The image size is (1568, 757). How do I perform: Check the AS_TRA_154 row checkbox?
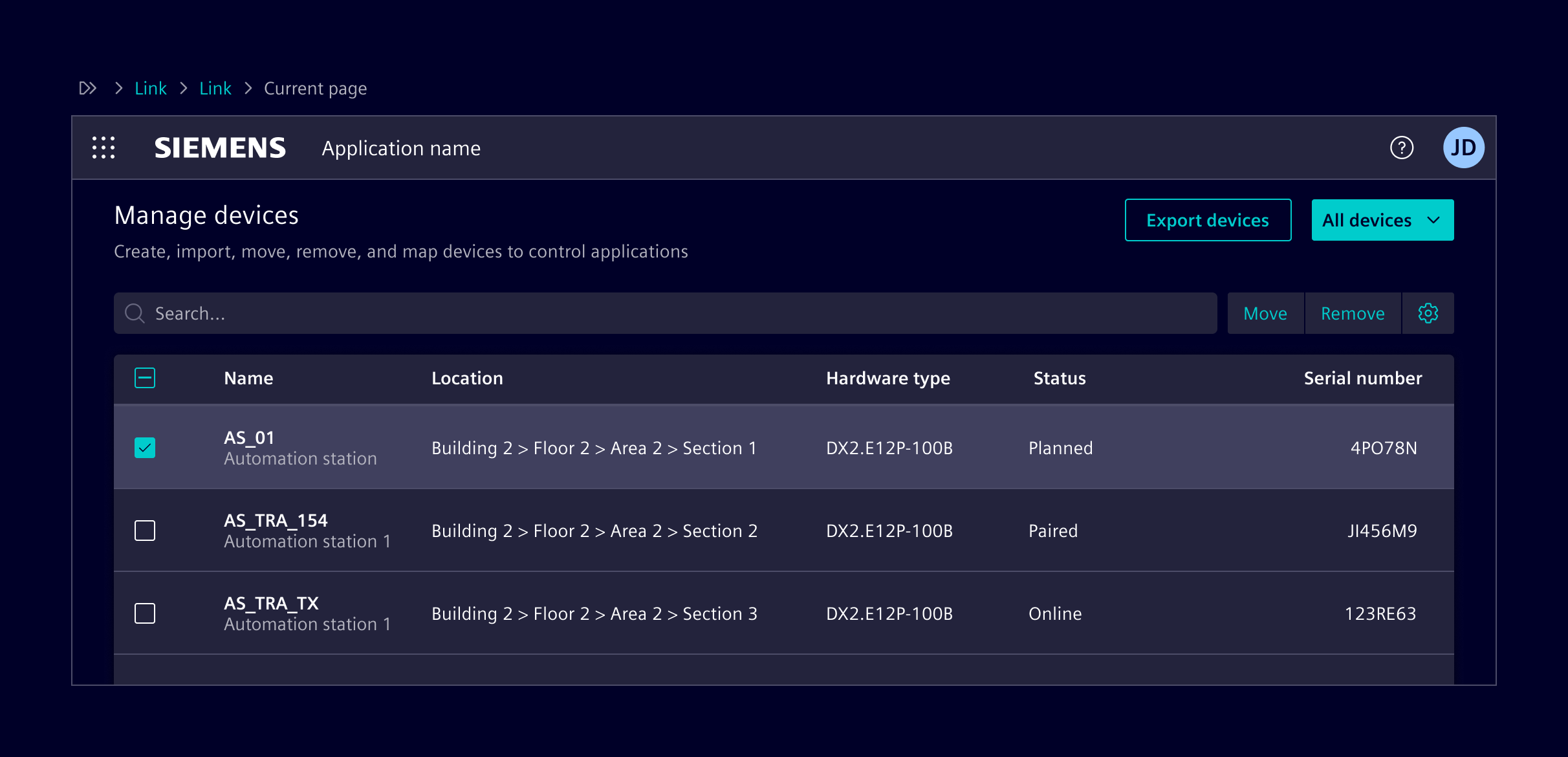(x=145, y=531)
